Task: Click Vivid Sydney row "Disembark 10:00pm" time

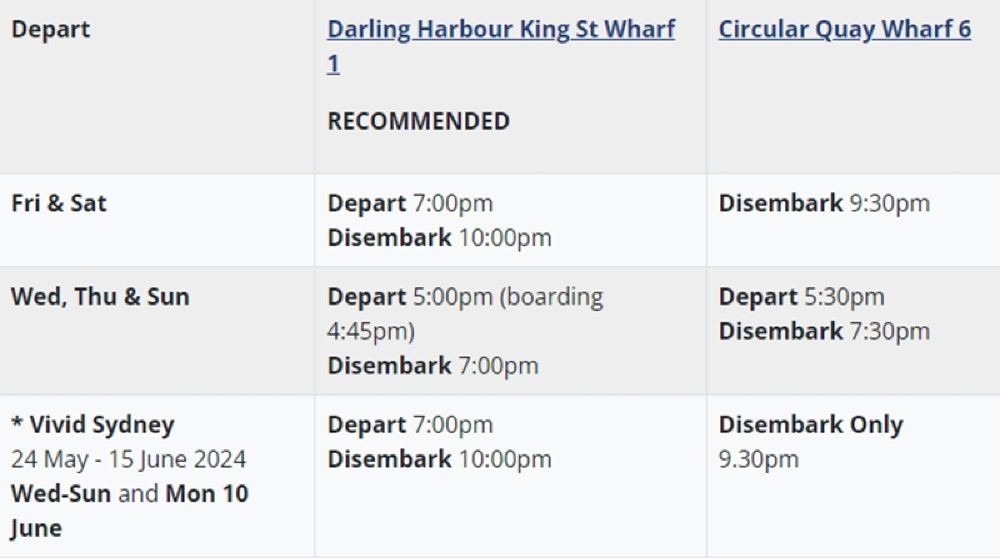Action: (x=439, y=459)
